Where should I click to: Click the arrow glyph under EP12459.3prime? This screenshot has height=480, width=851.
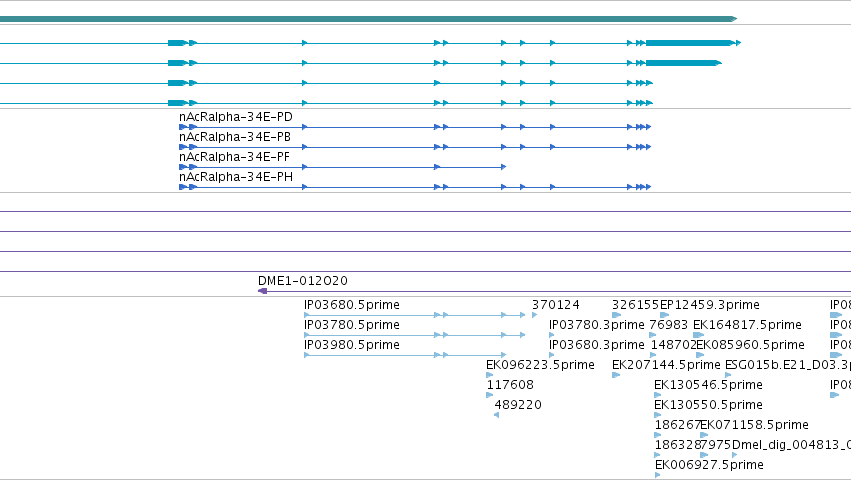click(664, 315)
